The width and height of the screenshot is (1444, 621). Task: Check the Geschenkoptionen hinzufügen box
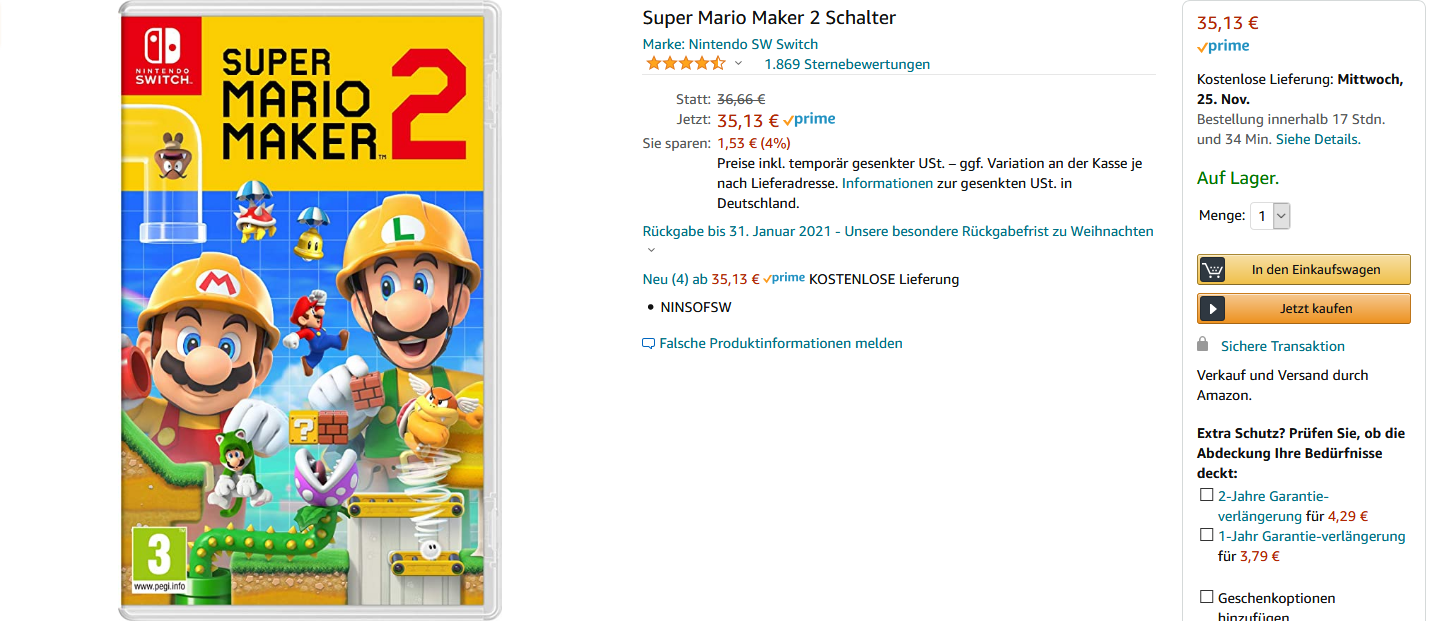(x=1206, y=597)
